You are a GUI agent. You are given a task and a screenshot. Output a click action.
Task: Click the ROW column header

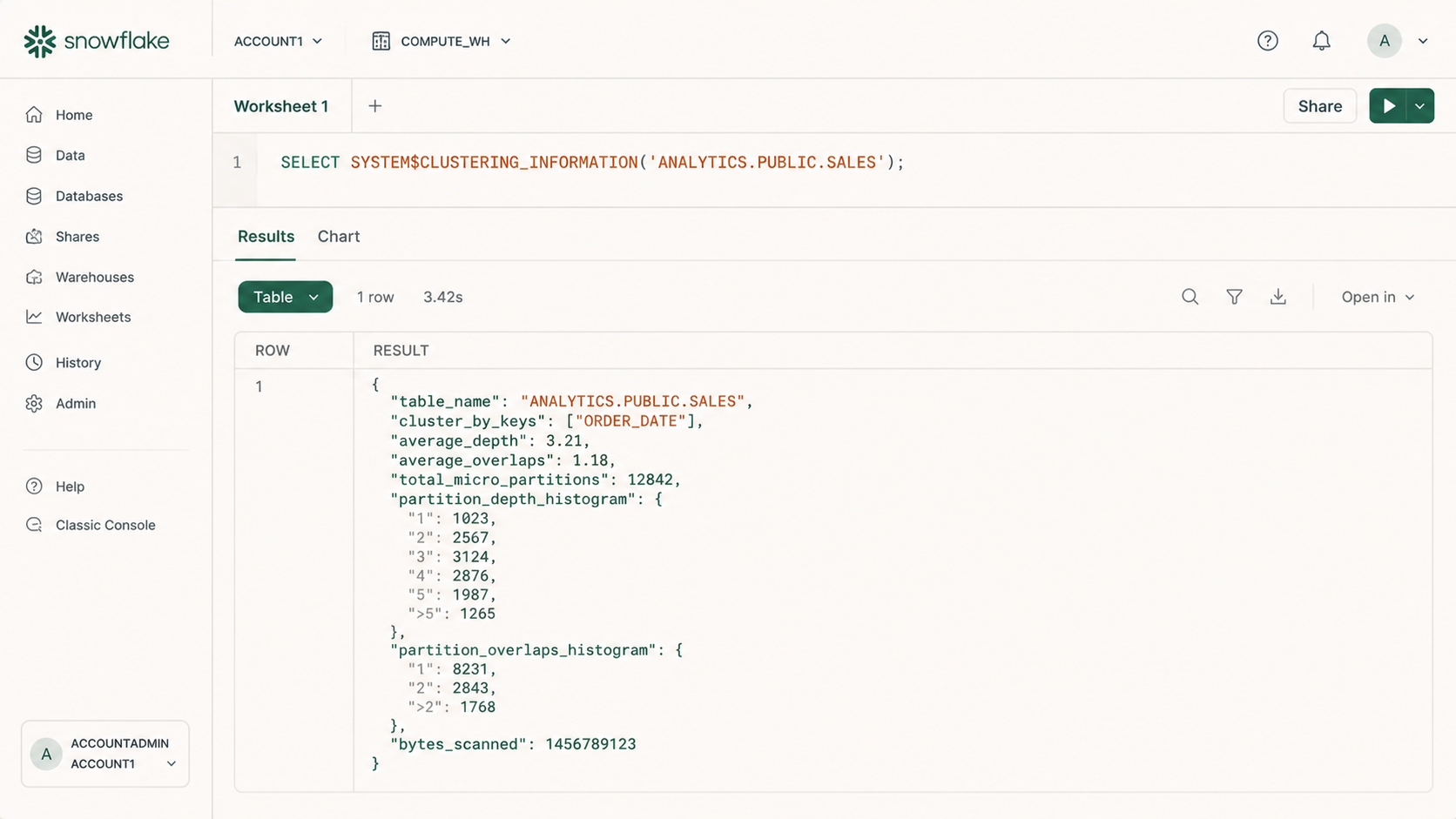coord(273,351)
